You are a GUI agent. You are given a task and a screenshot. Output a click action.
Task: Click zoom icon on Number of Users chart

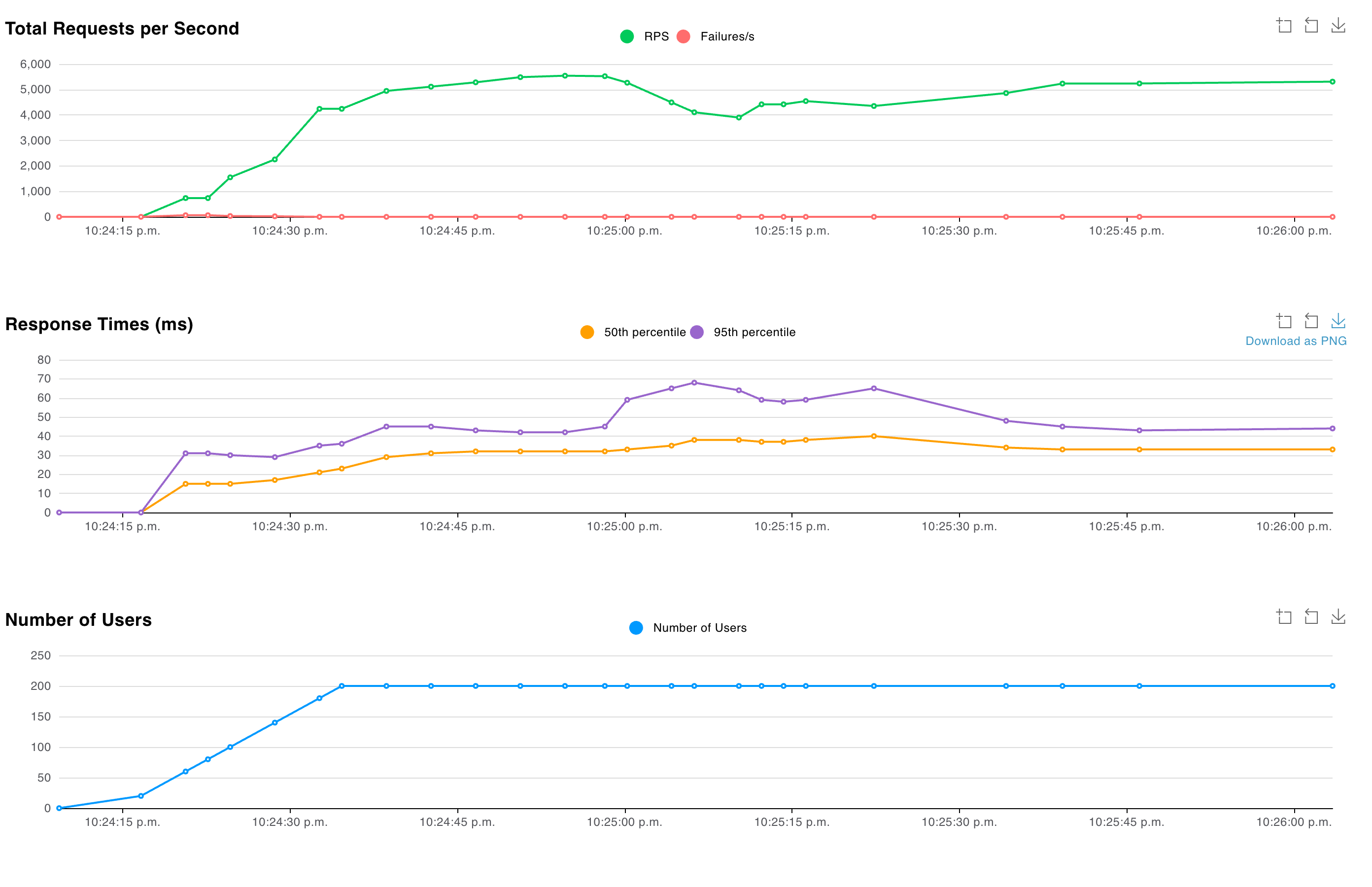(x=1284, y=616)
